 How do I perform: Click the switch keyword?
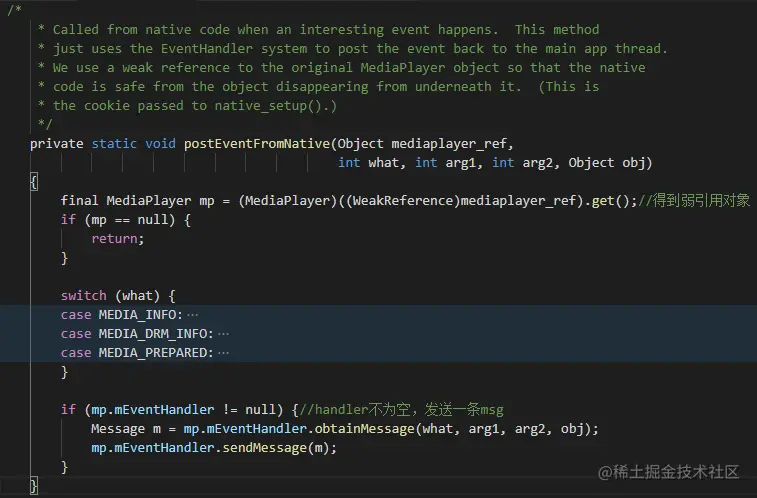pyautogui.click(x=84, y=296)
